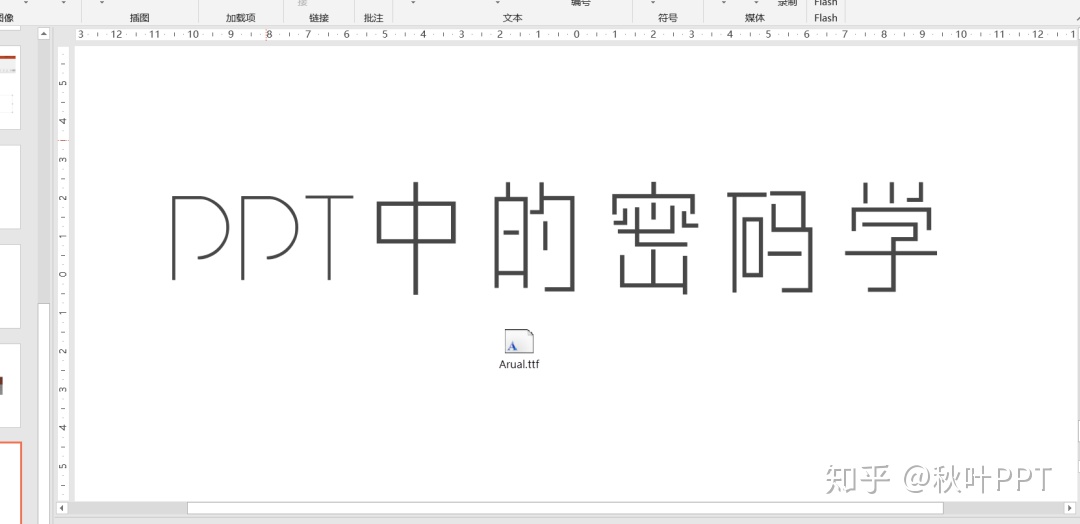Click the thumbnail pane vertical scrollbar thumb
The image size is (1080, 524).
(x=43, y=413)
